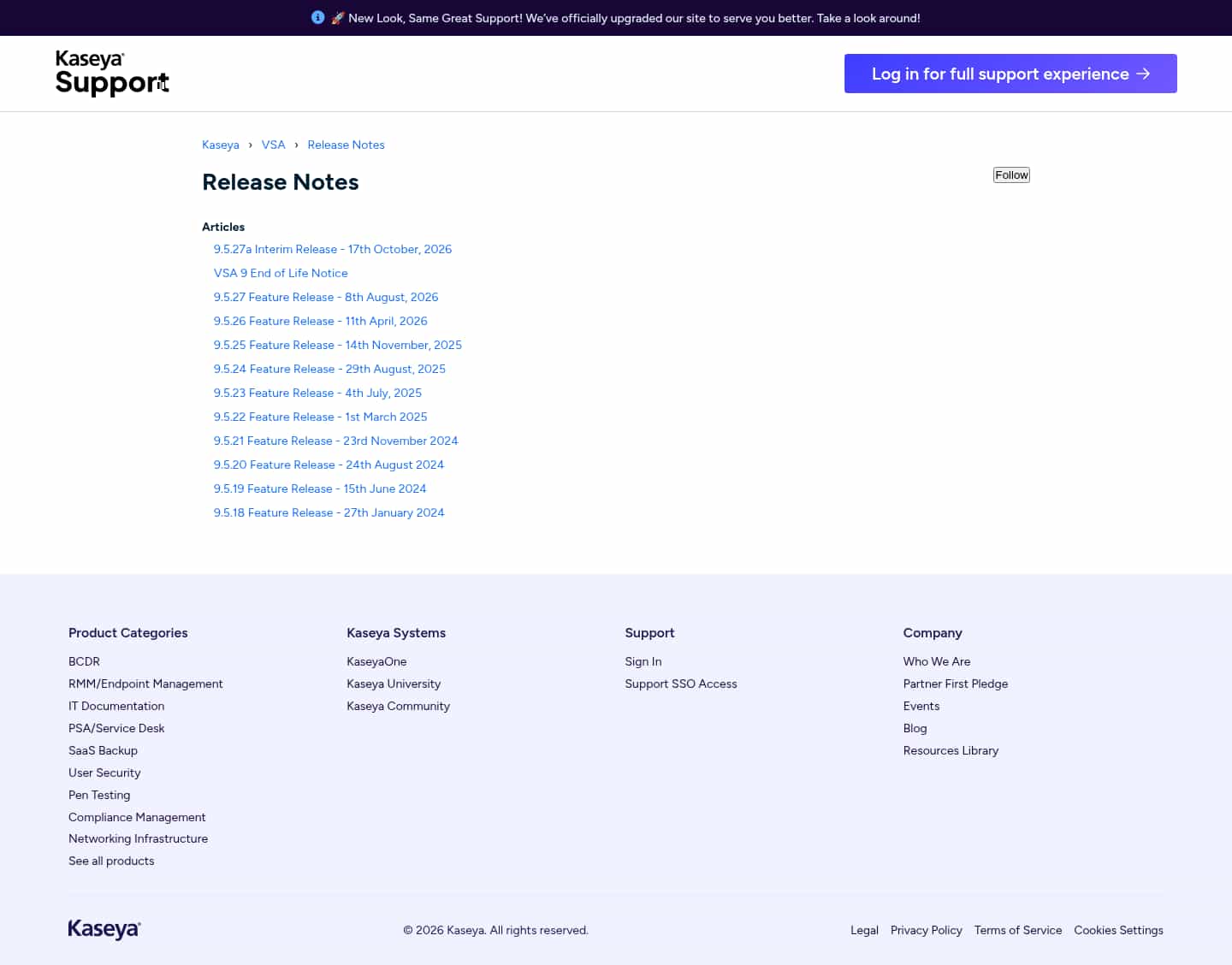Open VSA 9 End of Life Notice
The height and width of the screenshot is (965, 1232).
point(281,273)
